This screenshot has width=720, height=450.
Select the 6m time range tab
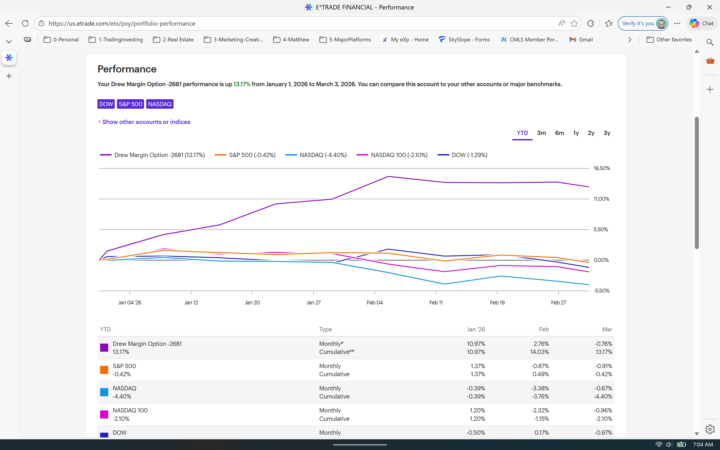559,133
